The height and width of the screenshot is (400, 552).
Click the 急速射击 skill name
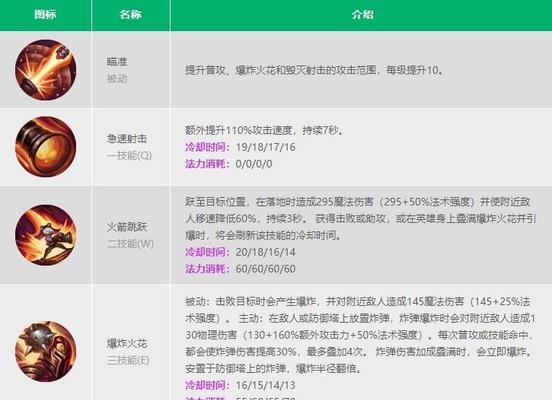[127, 138]
